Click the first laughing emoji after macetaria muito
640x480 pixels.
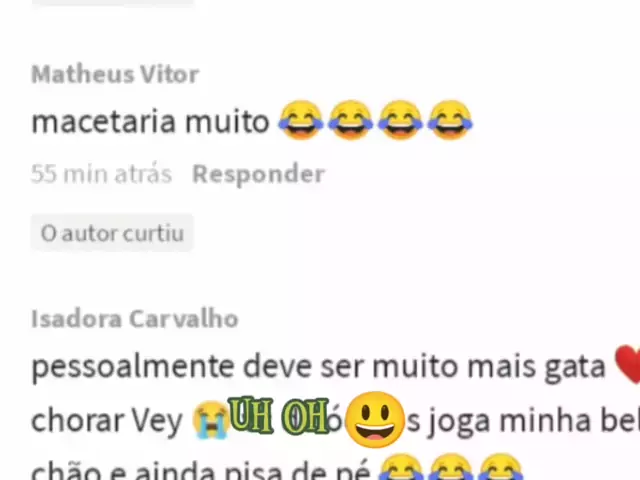pyautogui.click(x=301, y=120)
